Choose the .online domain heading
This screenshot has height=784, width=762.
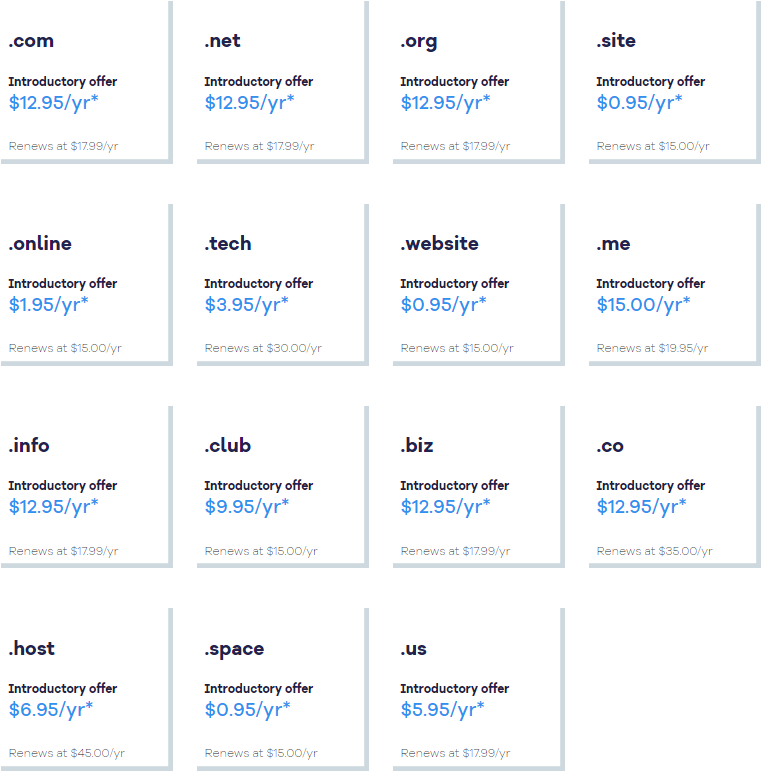40,244
